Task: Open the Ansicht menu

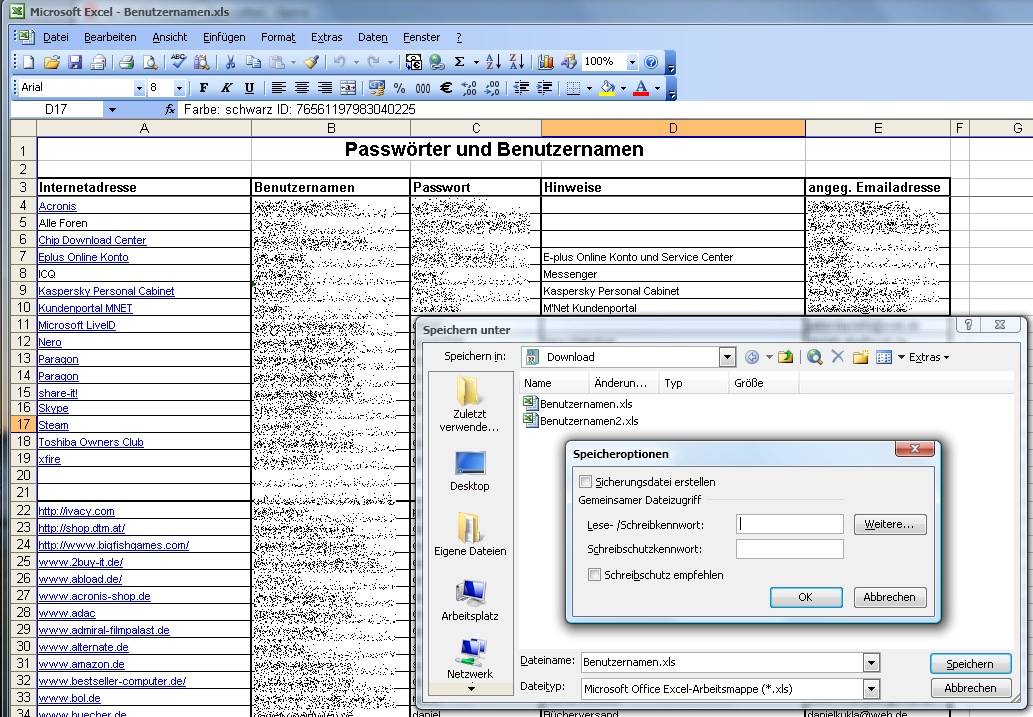Action: pos(169,38)
